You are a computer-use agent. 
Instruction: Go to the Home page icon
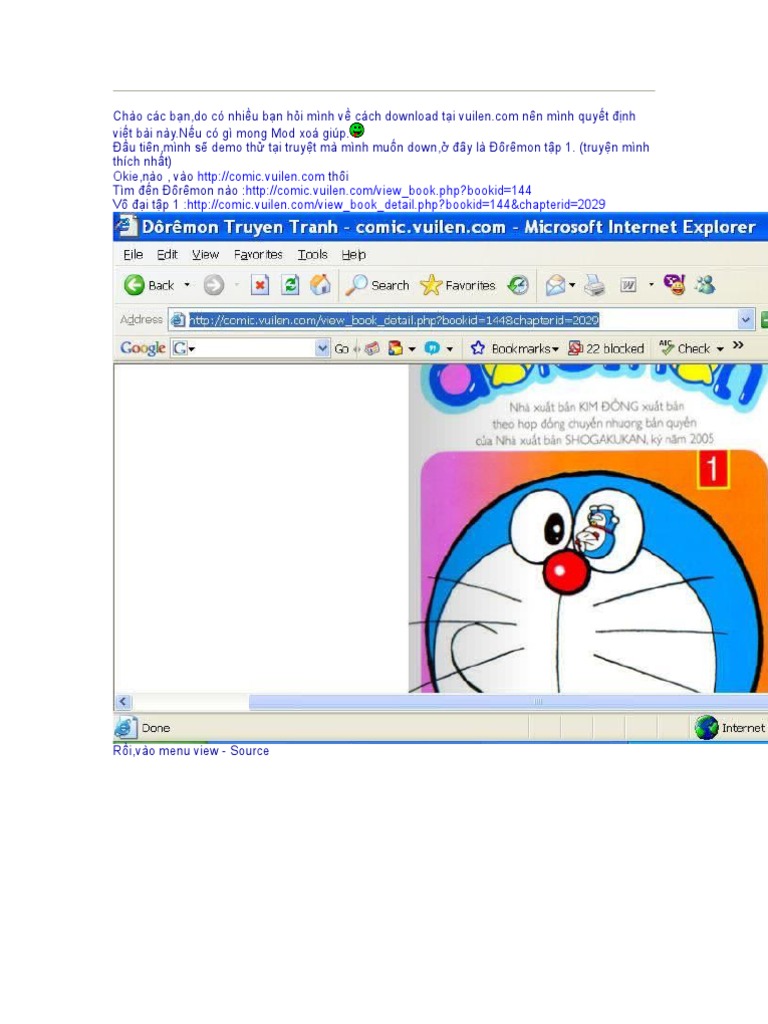point(320,285)
